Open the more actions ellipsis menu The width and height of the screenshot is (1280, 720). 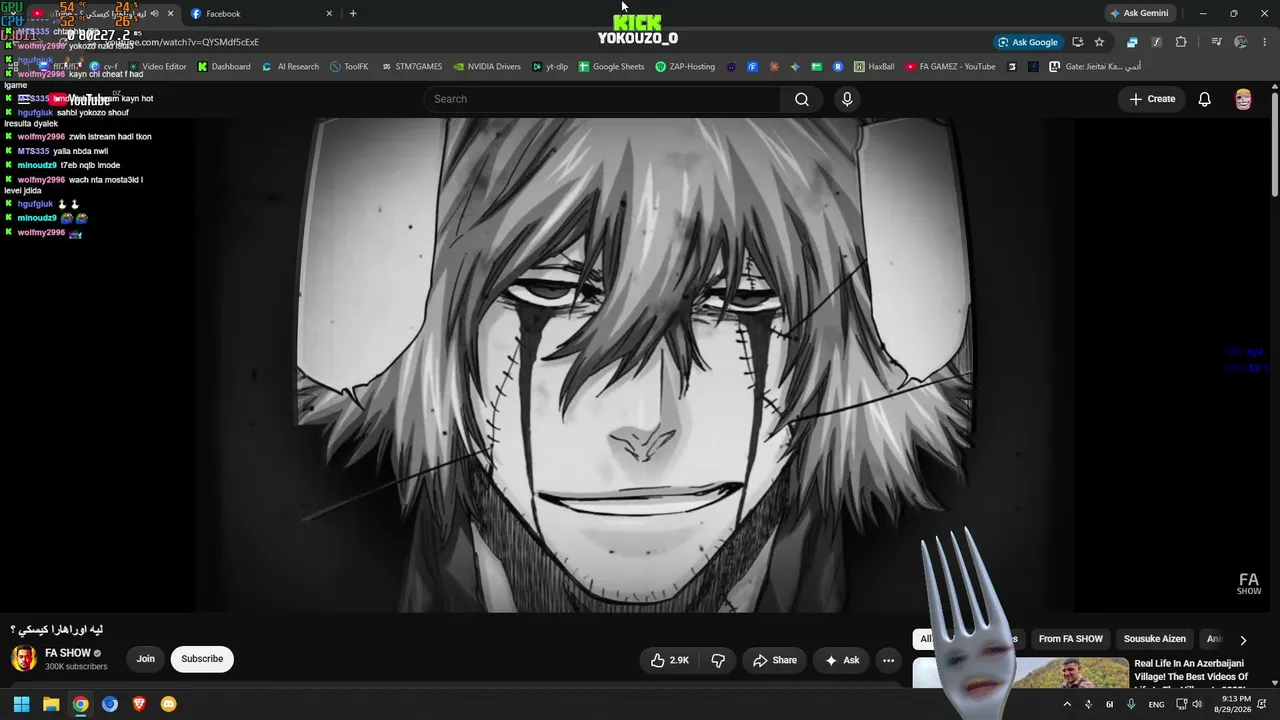[888, 660]
